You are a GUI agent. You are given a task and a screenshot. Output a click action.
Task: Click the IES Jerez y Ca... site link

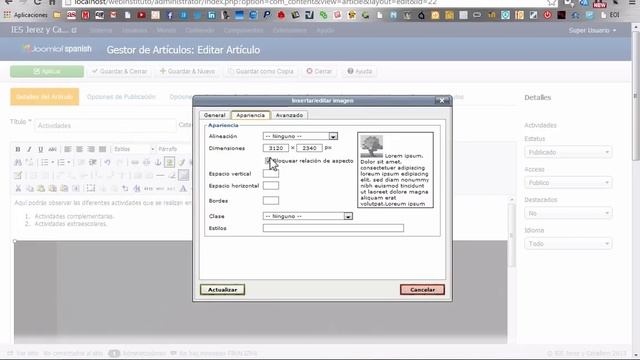(44, 30)
